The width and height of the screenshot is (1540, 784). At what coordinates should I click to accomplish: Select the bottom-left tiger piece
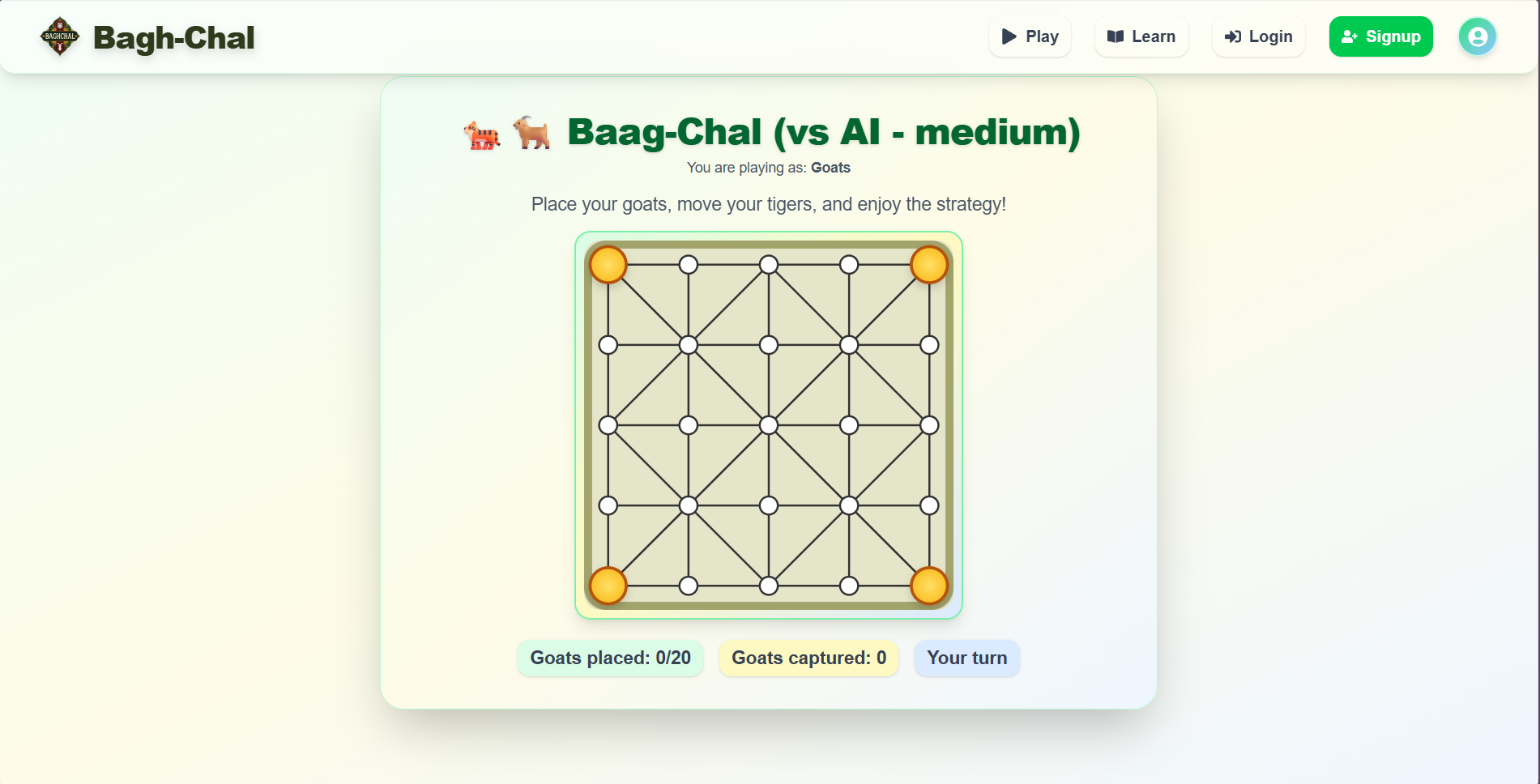coord(608,586)
